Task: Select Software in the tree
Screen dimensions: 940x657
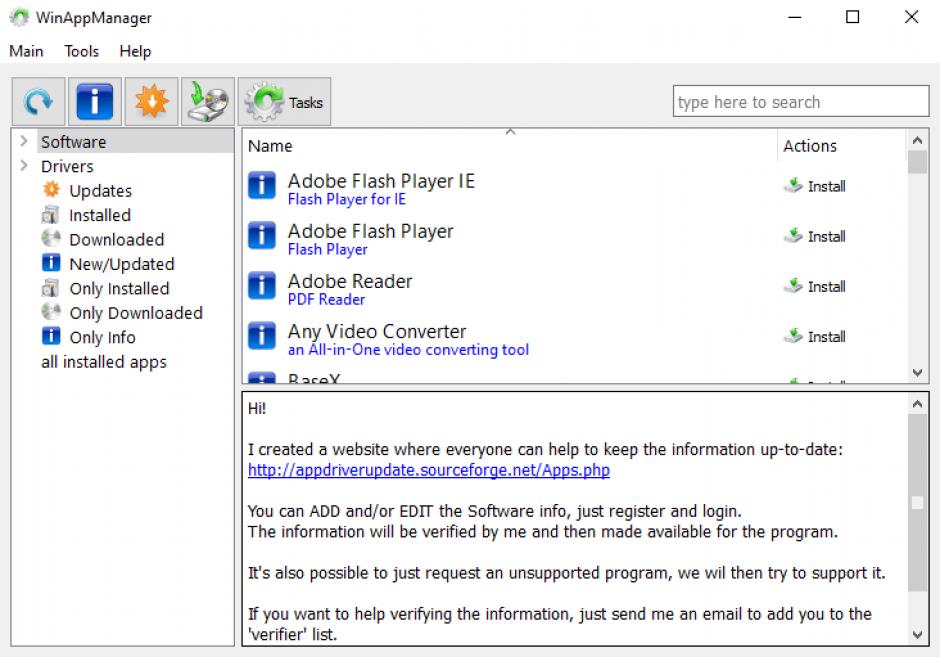Action: (74, 142)
